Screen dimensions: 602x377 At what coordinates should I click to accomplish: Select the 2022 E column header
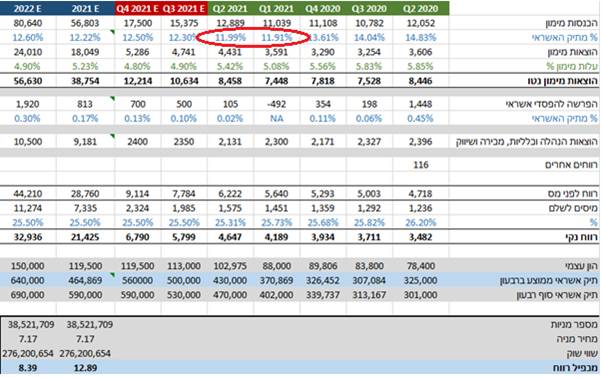(x=28, y=8)
